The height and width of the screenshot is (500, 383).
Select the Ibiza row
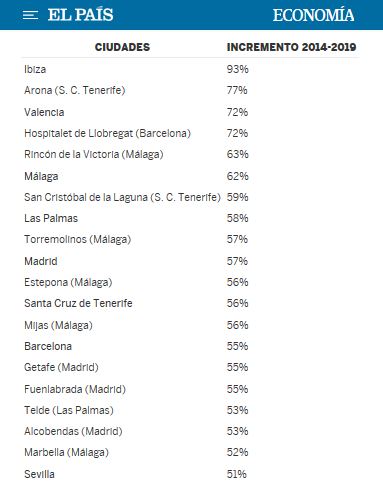coord(190,69)
